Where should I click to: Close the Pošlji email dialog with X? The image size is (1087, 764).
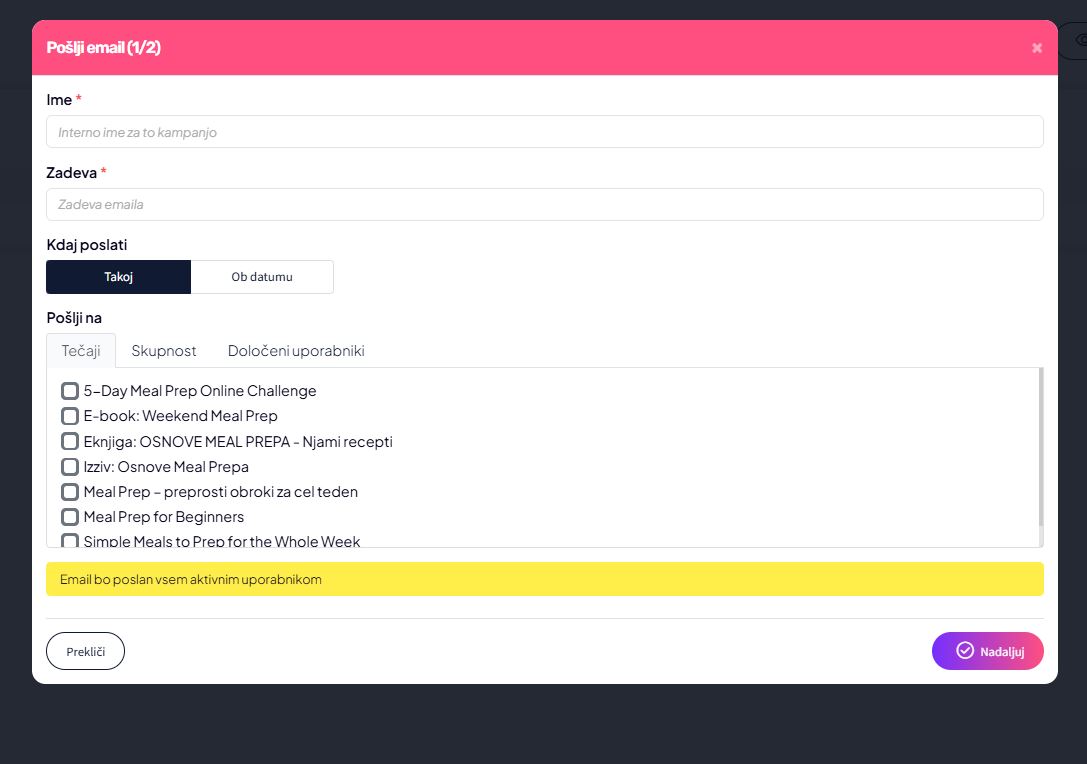tap(1037, 48)
